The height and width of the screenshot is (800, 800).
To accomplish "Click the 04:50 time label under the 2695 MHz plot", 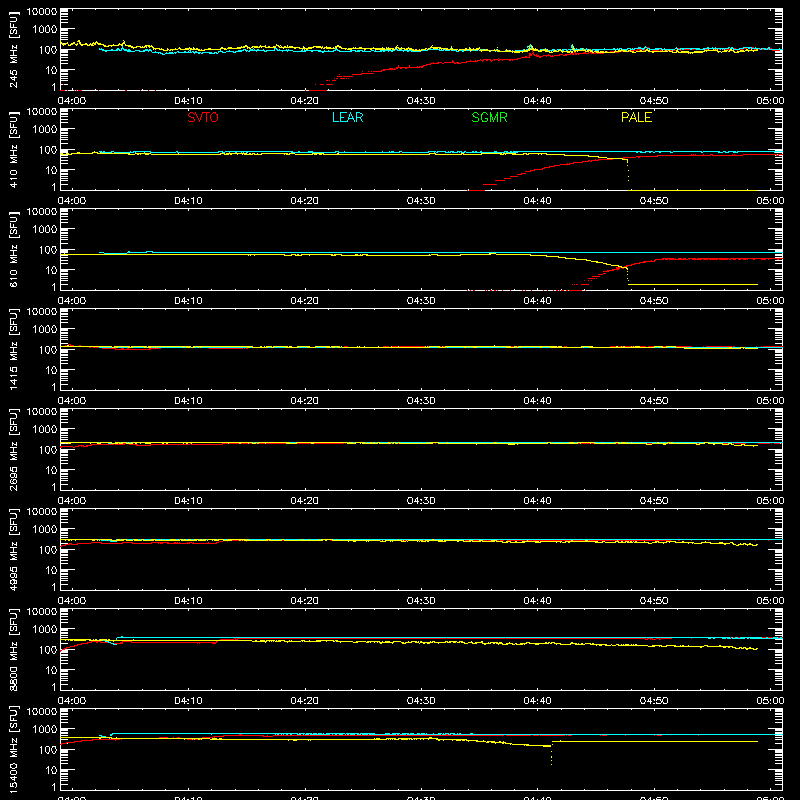I will click(x=654, y=501).
